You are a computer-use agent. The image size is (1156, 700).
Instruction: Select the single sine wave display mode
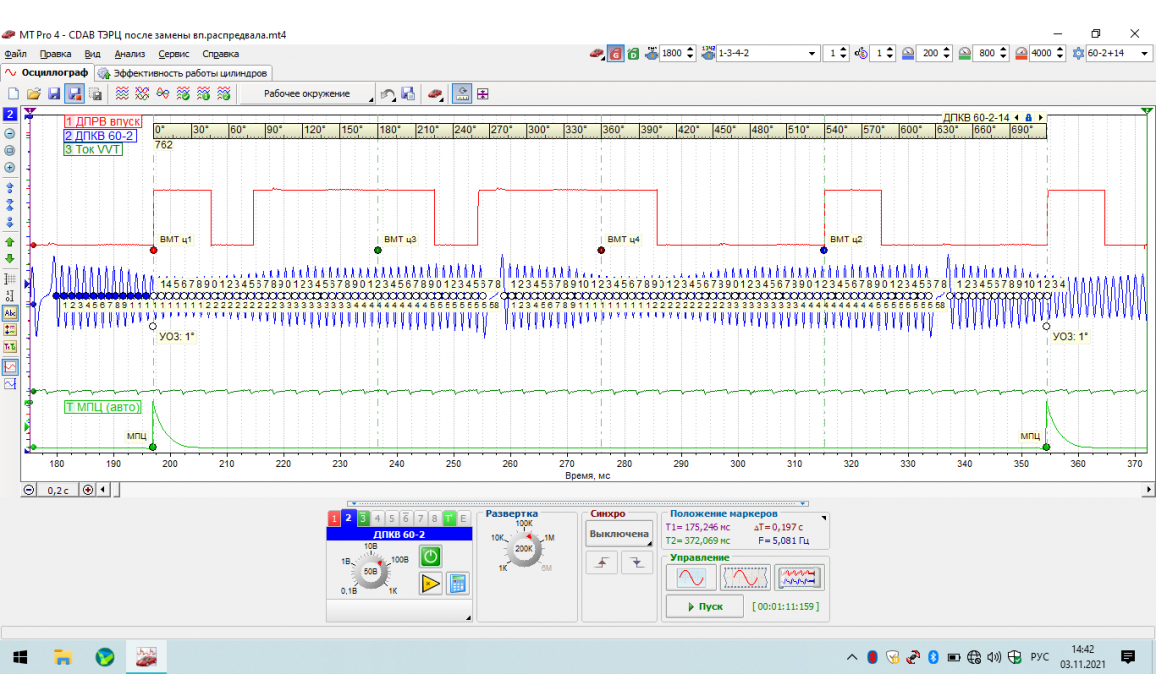pos(691,578)
